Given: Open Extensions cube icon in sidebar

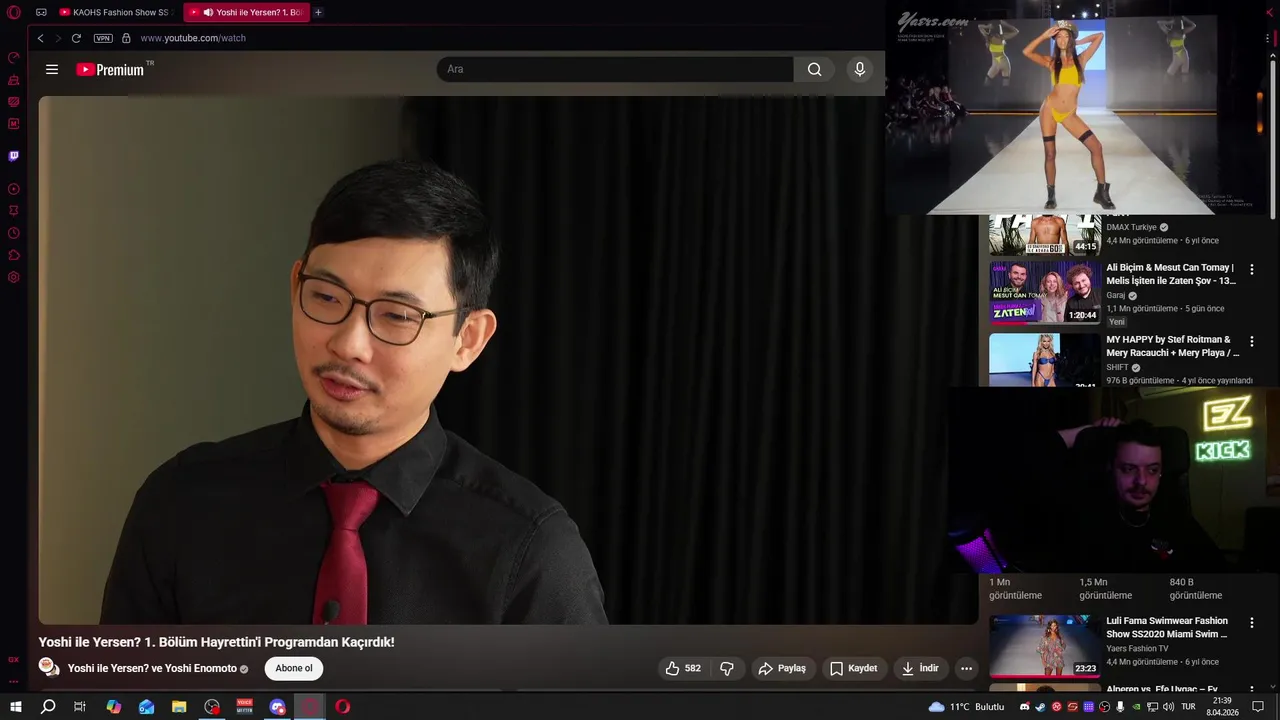Looking at the screenshot, I should pyautogui.click(x=14, y=255).
